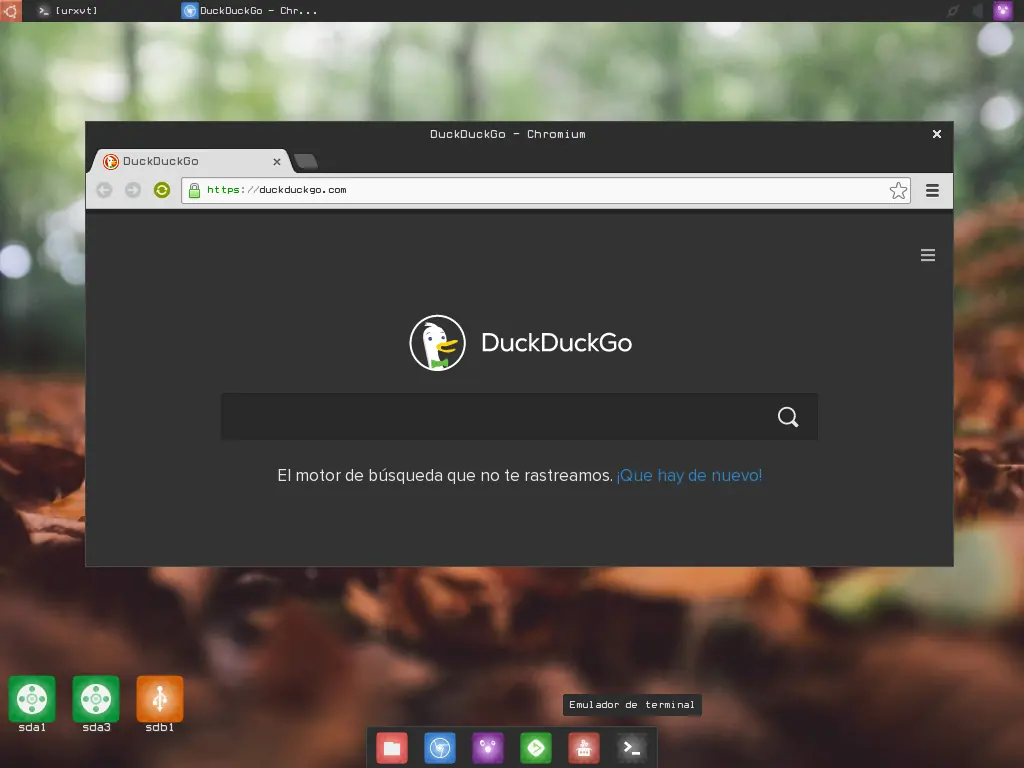Open the sda3 drive desktop icon
This screenshot has height=768, width=1024.
click(x=96, y=703)
